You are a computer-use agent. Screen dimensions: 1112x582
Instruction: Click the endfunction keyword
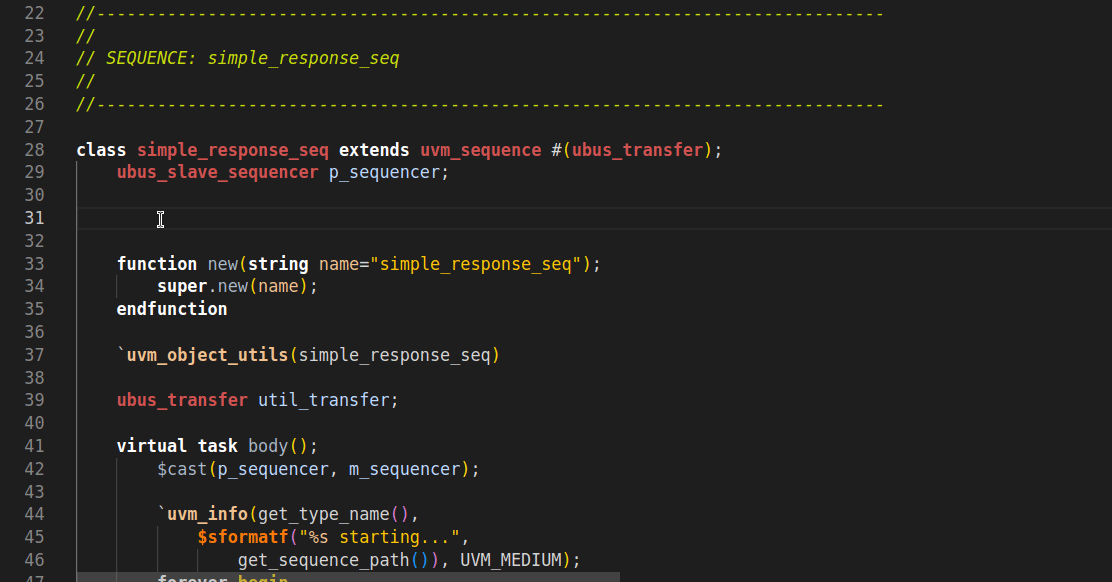coord(171,308)
